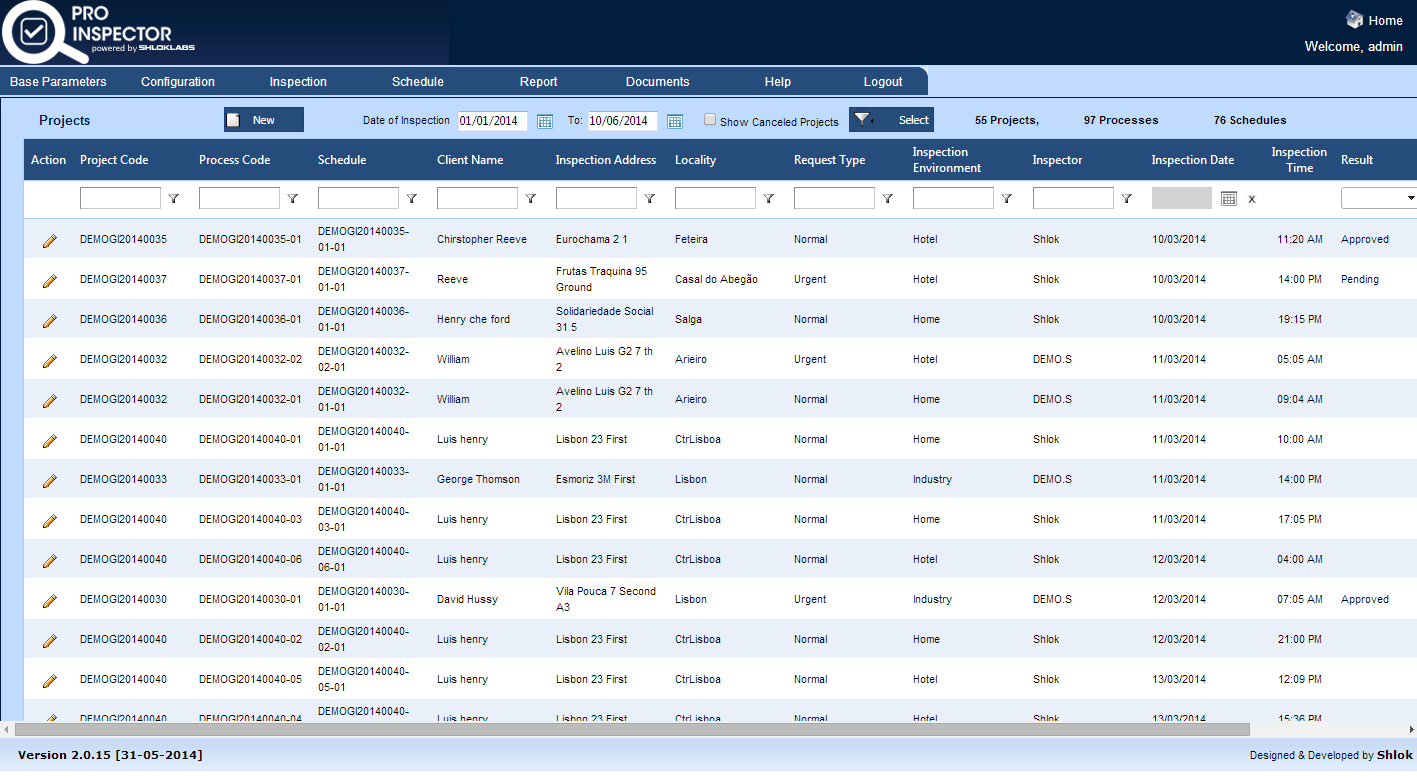Click the New project button
This screenshot has width=1417, height=778.
pyautogui.click(x=264, y=120)
